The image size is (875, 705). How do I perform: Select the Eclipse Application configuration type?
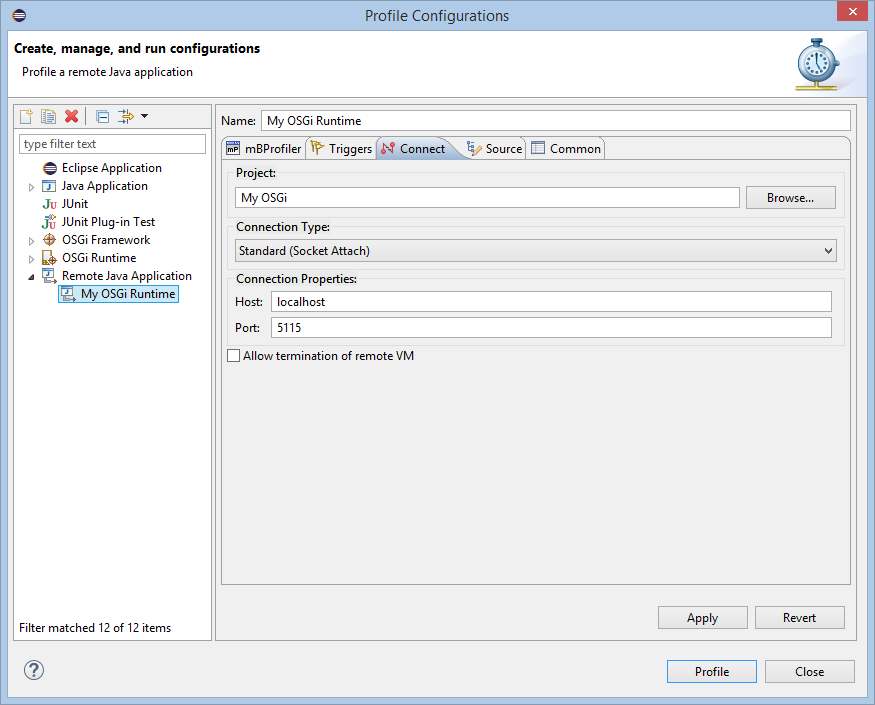[x=111, y=168]
